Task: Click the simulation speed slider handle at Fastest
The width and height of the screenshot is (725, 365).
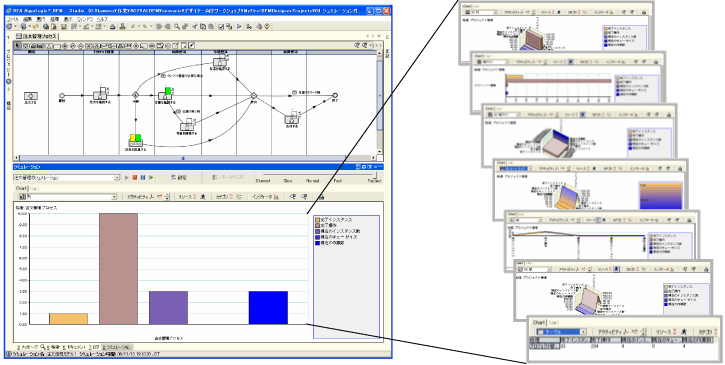Action: [x=376, y=176]
